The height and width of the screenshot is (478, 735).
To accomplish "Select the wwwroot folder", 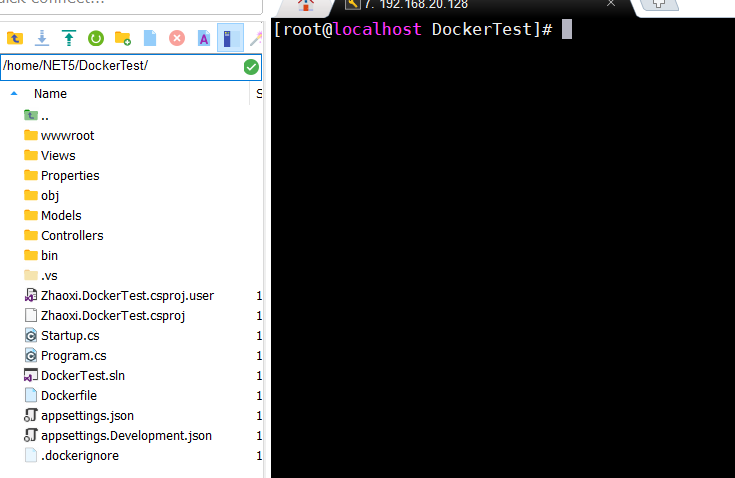I will pos(67,135).
